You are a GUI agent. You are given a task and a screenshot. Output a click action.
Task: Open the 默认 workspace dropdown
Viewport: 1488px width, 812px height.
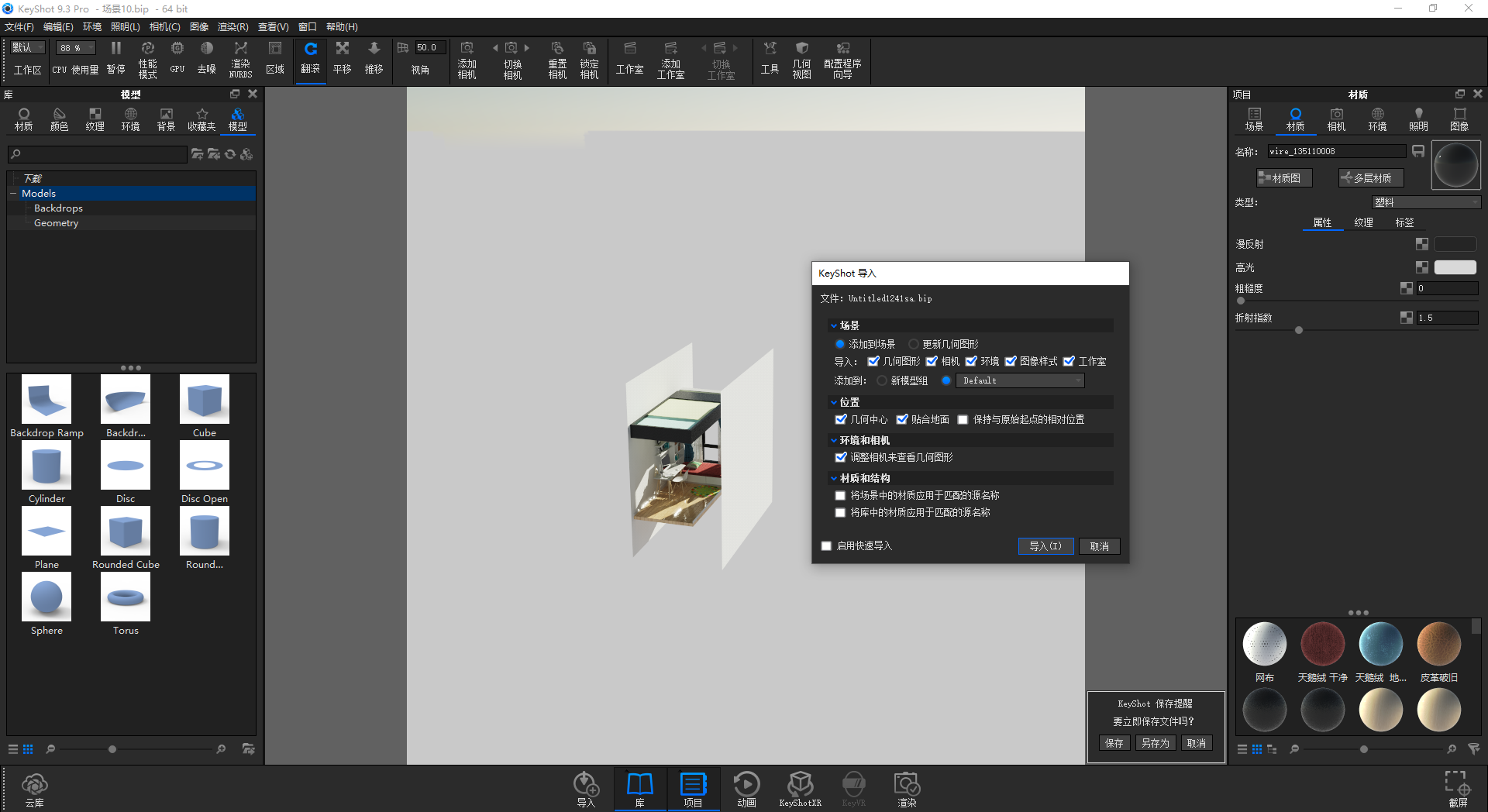(x=28, y=47)
